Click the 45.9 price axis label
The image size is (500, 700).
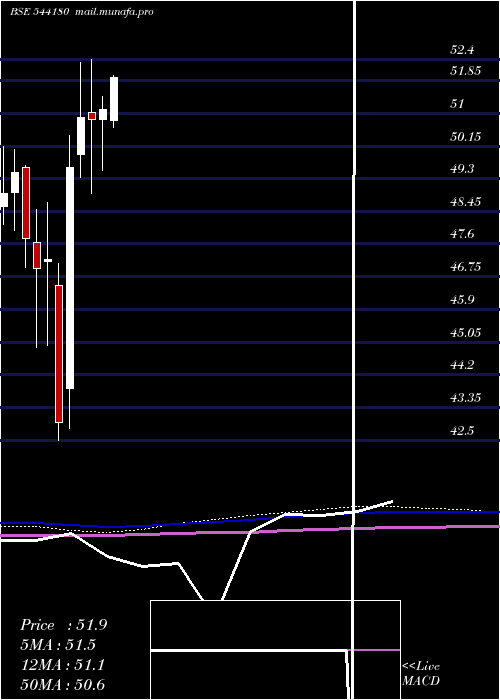pos(462,300)
